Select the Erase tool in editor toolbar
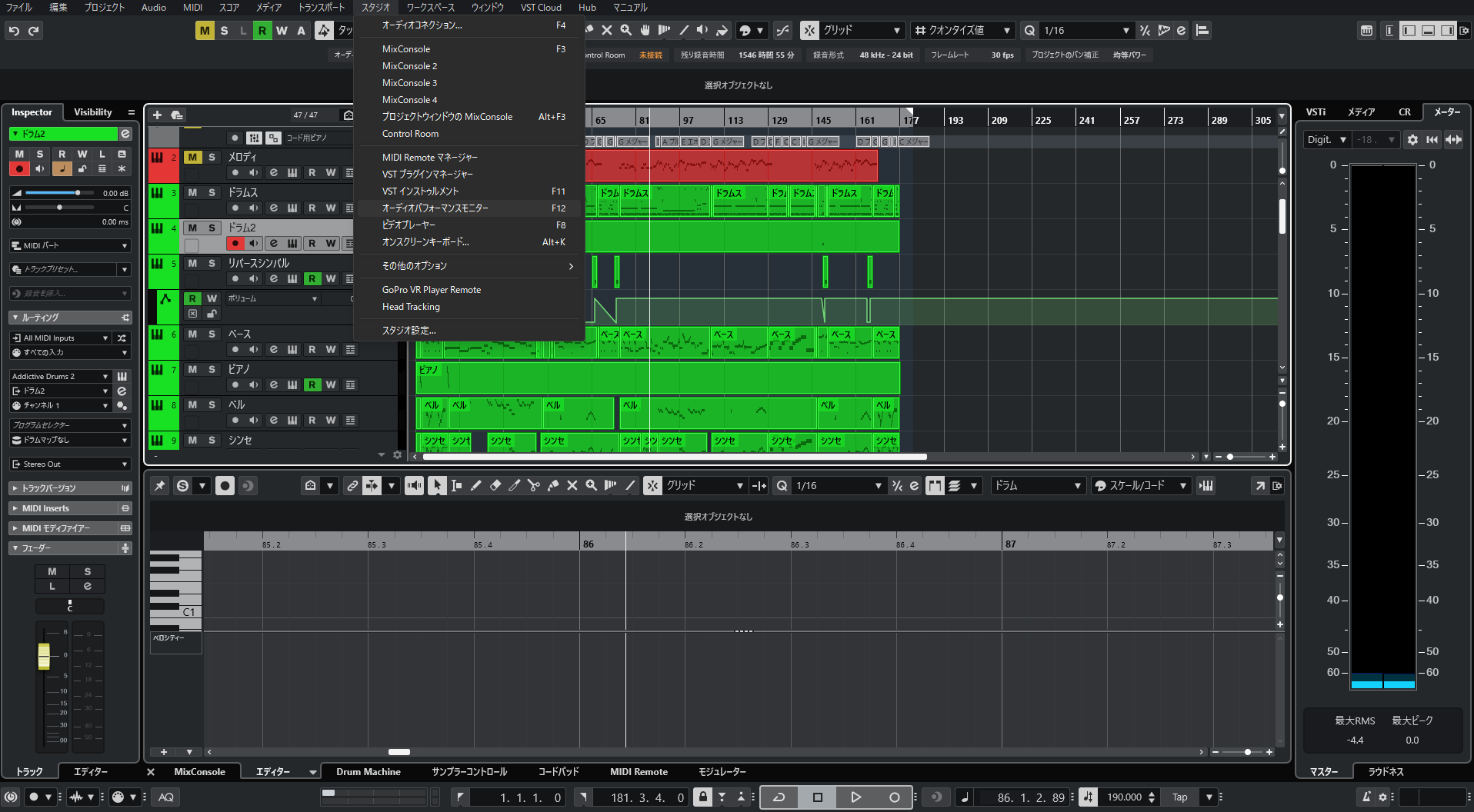 coord(495,486)
